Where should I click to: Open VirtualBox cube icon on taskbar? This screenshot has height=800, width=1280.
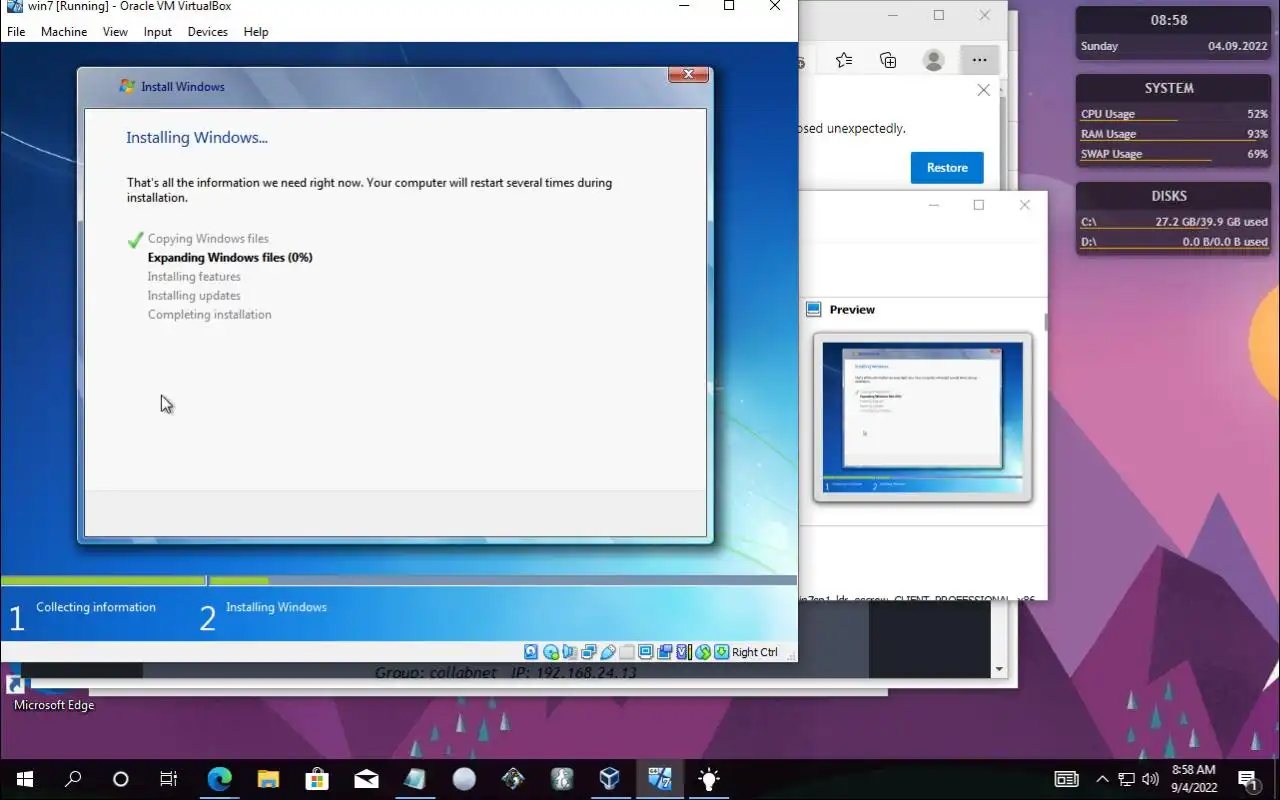610,779
